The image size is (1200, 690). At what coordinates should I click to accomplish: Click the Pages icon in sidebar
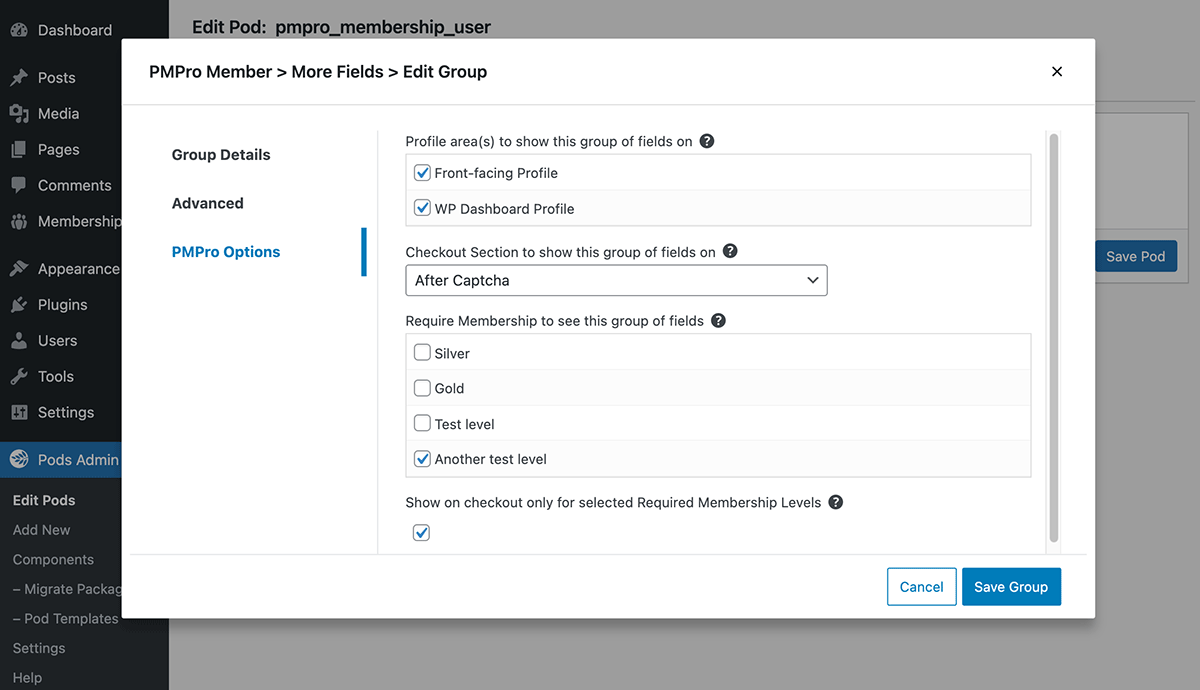(19, 149)
